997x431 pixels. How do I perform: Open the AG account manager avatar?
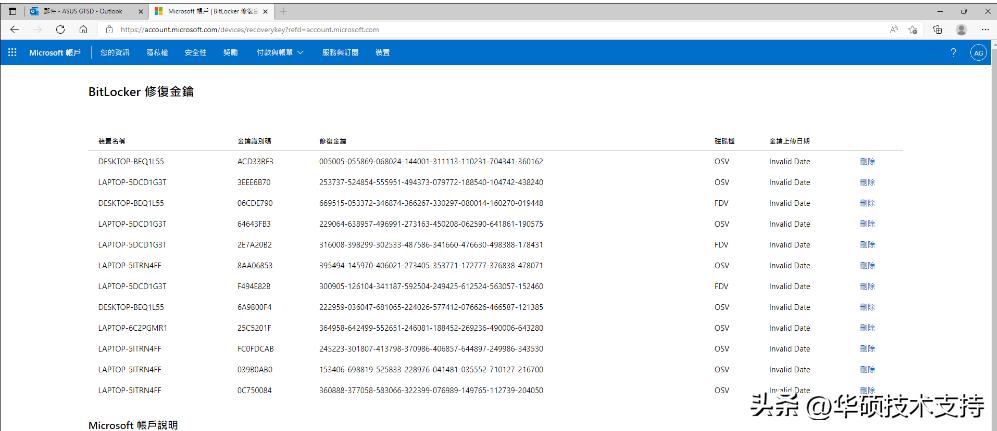[x=978, y=53]
